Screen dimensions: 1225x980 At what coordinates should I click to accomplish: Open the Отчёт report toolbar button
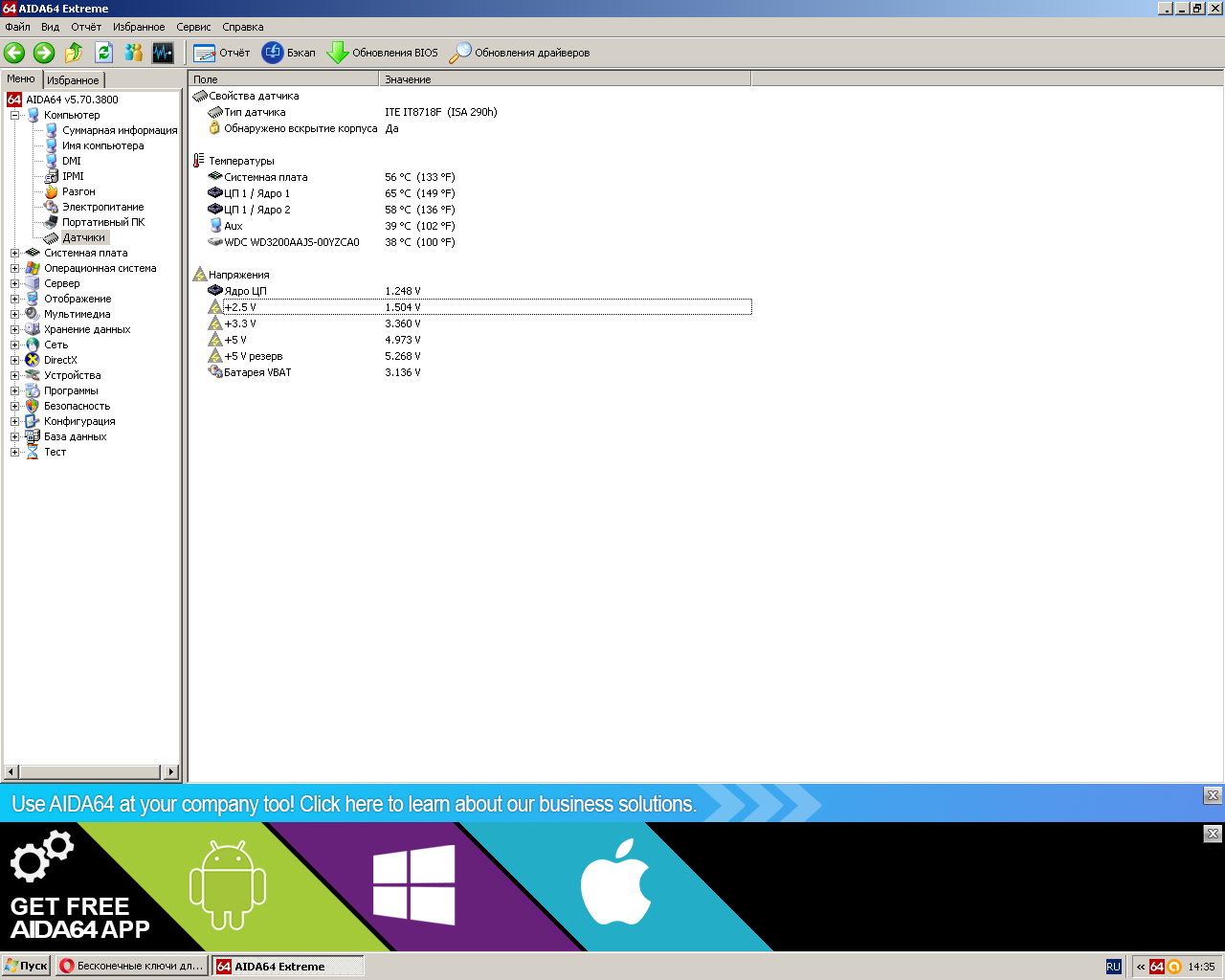click(221, 53)
